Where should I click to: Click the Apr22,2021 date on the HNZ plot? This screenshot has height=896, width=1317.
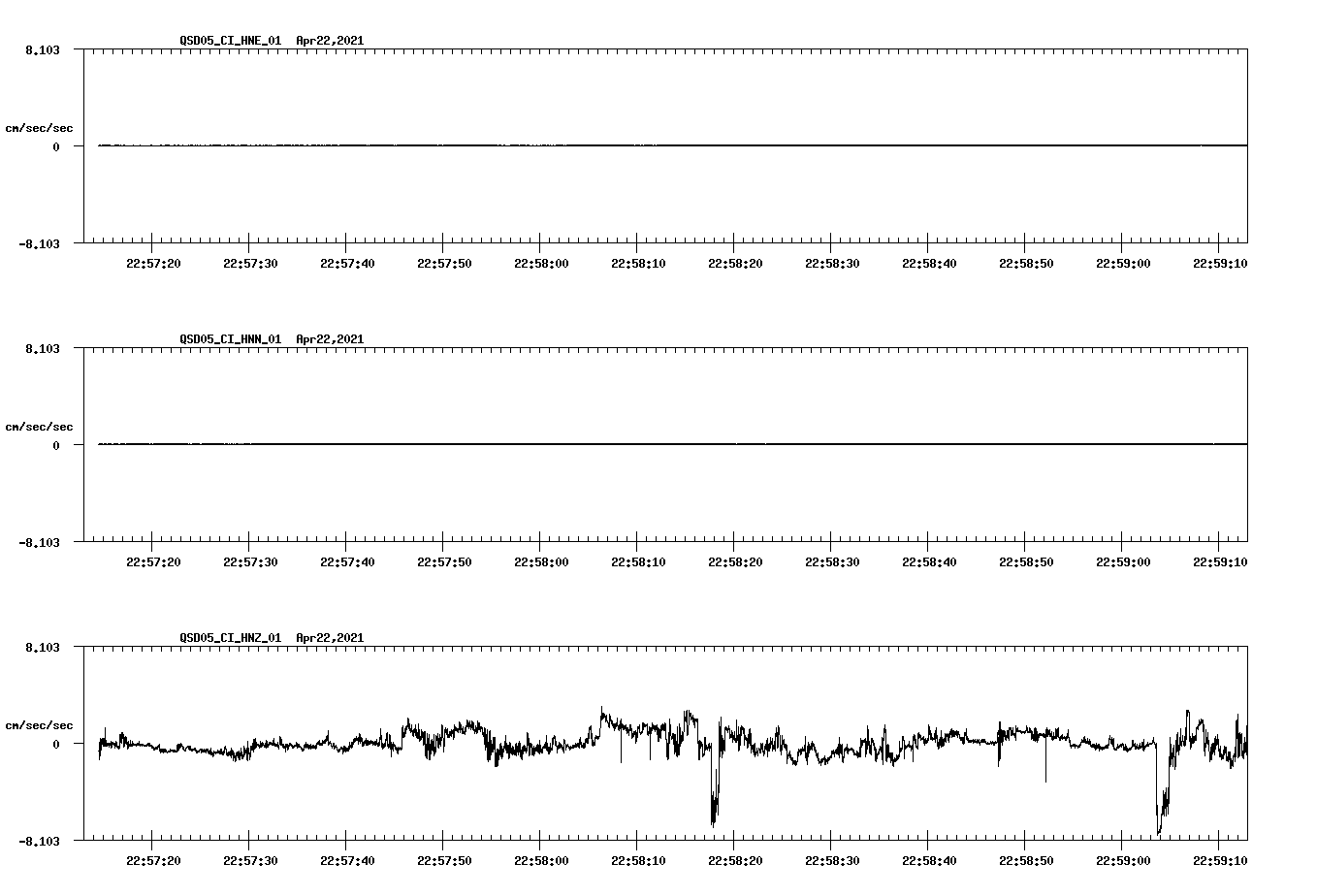click(328, 638)
